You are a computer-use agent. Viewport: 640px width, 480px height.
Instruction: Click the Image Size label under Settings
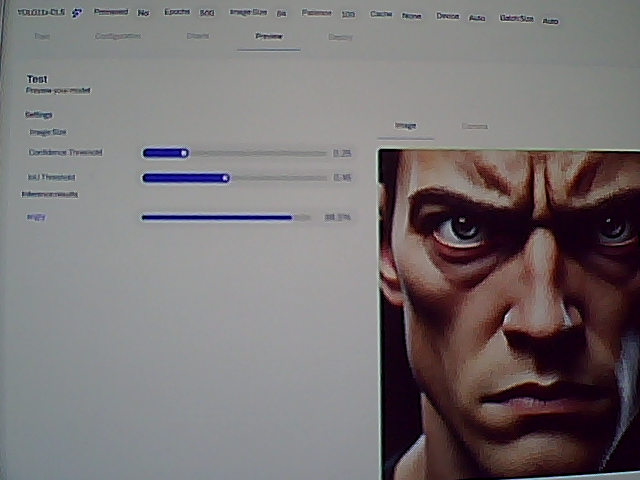coord(48,132)
